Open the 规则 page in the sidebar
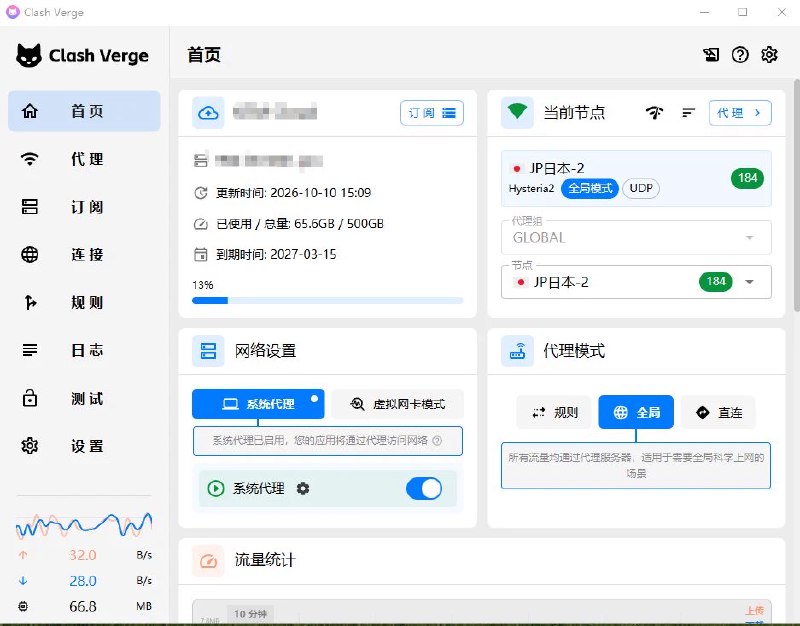The height and width of the screenshot is (626, 800). 84,303
